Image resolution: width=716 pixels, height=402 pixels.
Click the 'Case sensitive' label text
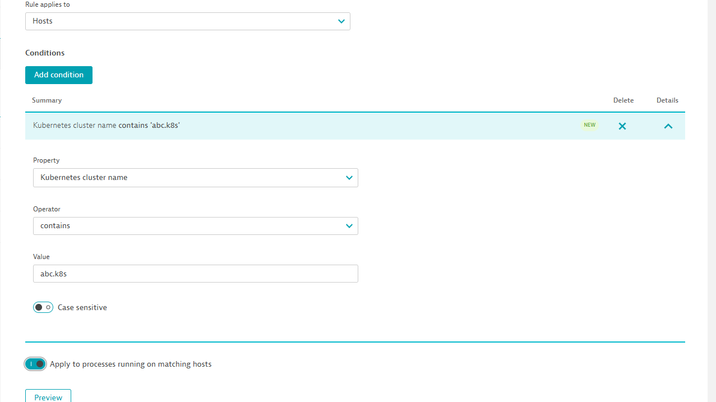coord(82,308)
